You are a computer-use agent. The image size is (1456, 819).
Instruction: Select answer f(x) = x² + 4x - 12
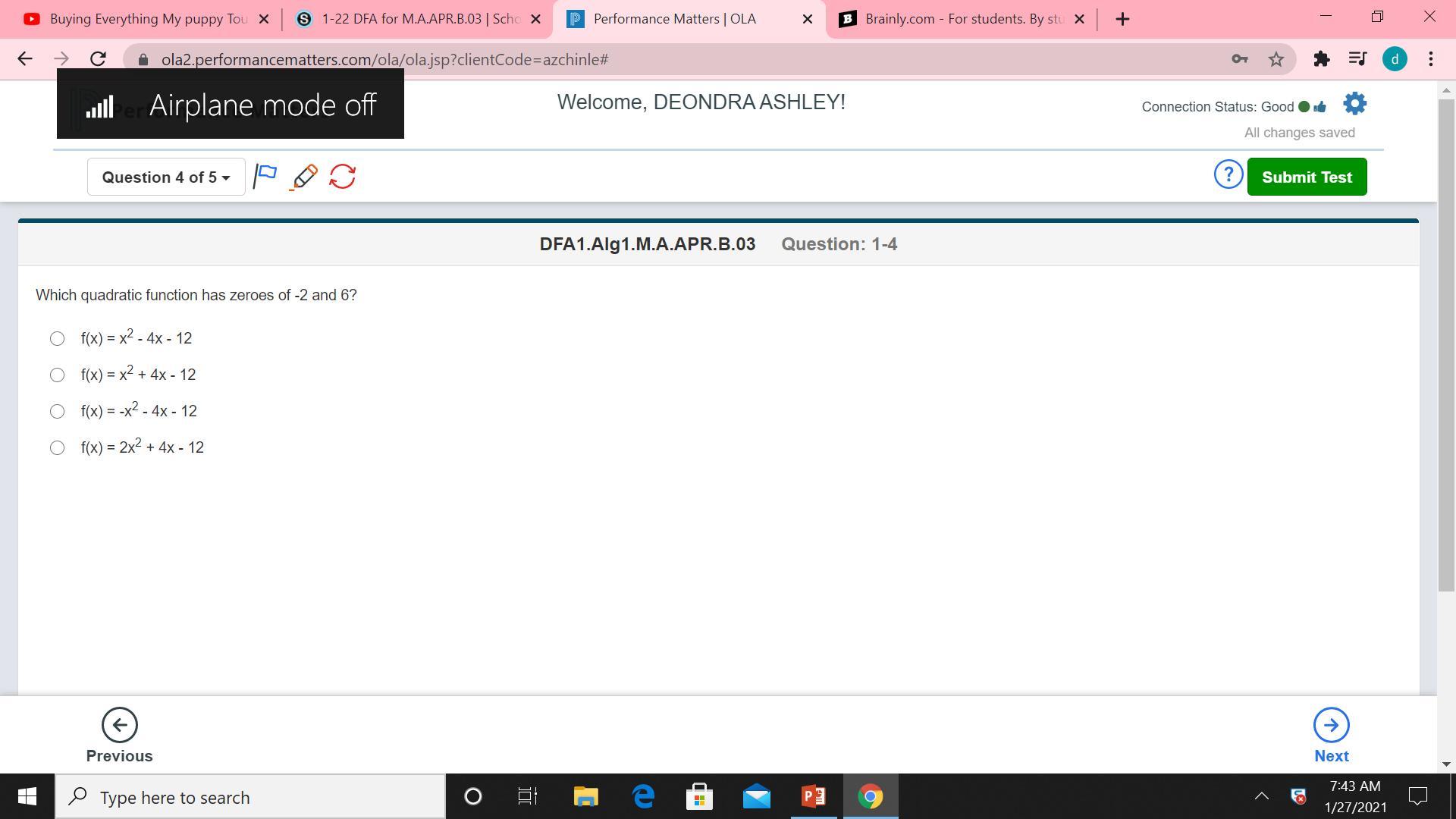[58, 375]
